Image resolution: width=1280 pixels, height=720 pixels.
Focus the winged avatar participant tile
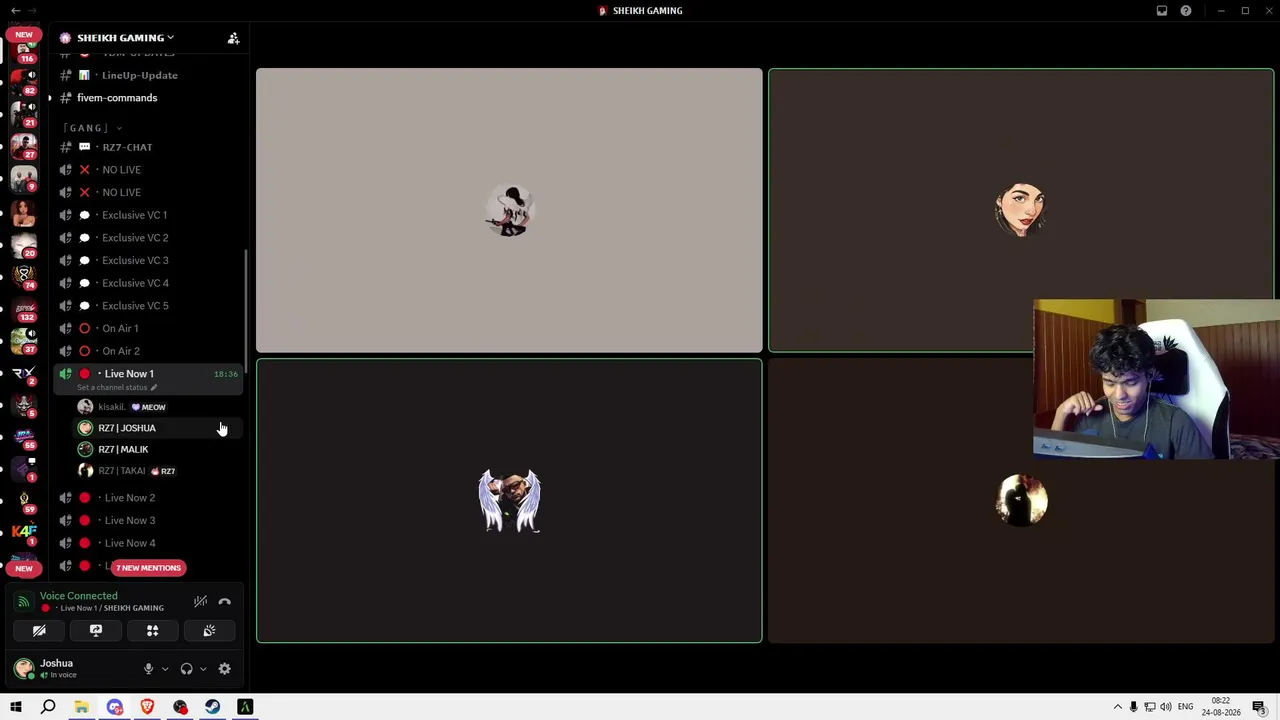click(509, 501)
